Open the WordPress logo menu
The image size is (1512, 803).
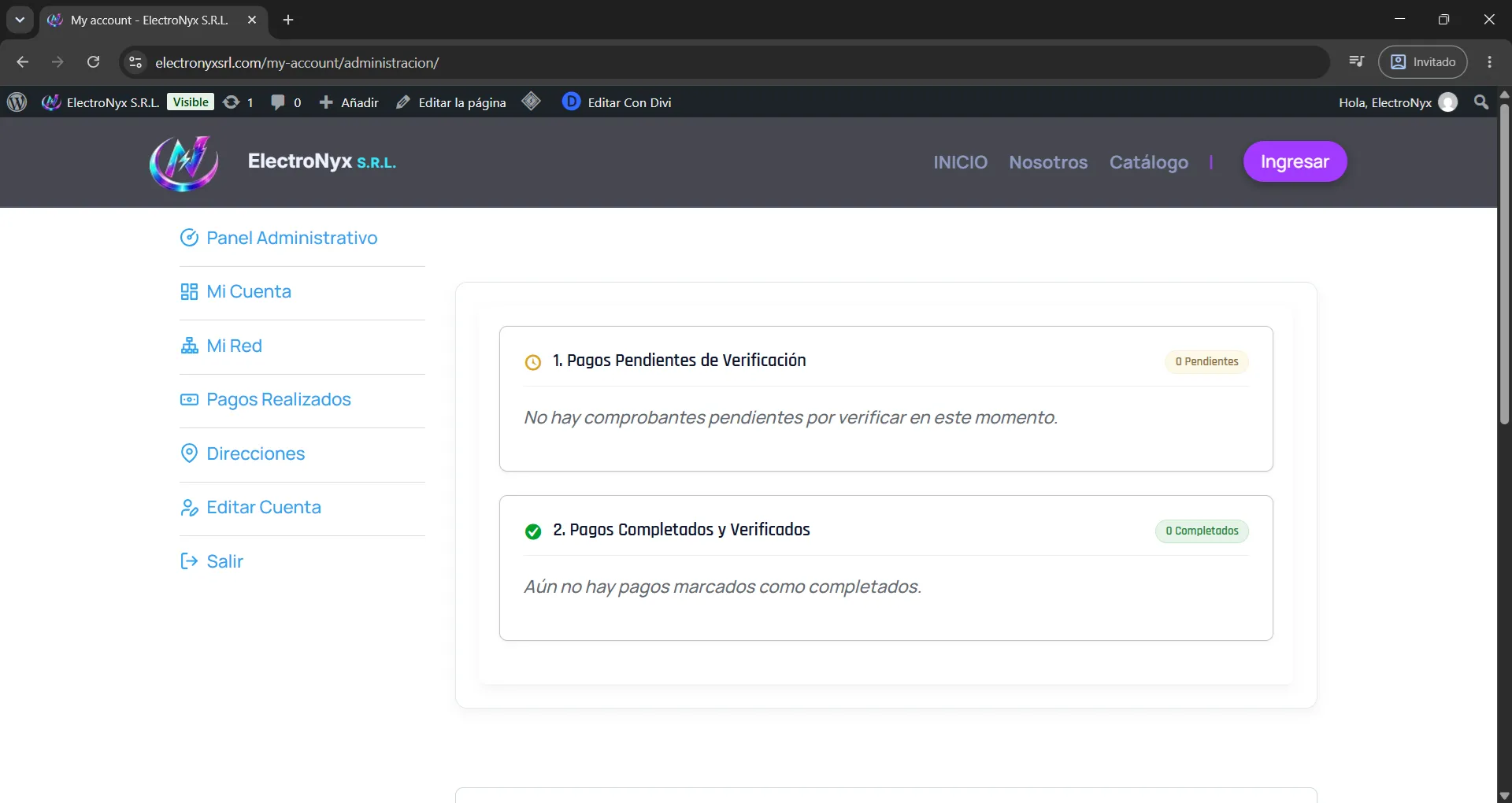point(17,102)
